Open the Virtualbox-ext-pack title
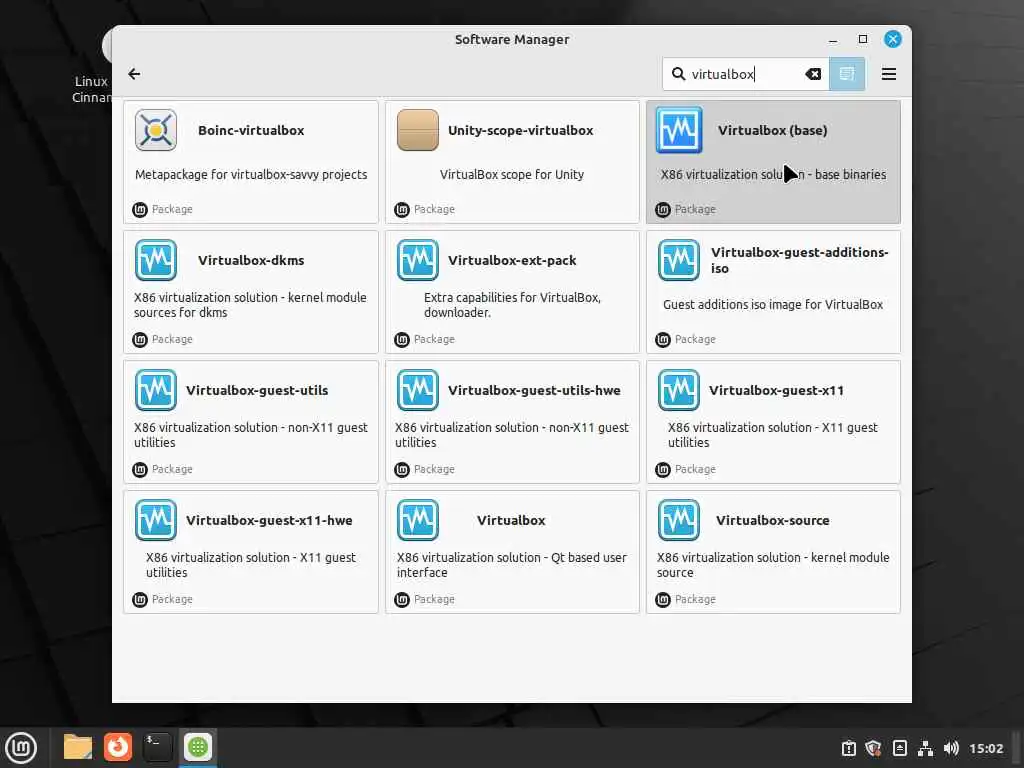The width and height of the screenshot is (1024, 768). [x=512, y=260]
